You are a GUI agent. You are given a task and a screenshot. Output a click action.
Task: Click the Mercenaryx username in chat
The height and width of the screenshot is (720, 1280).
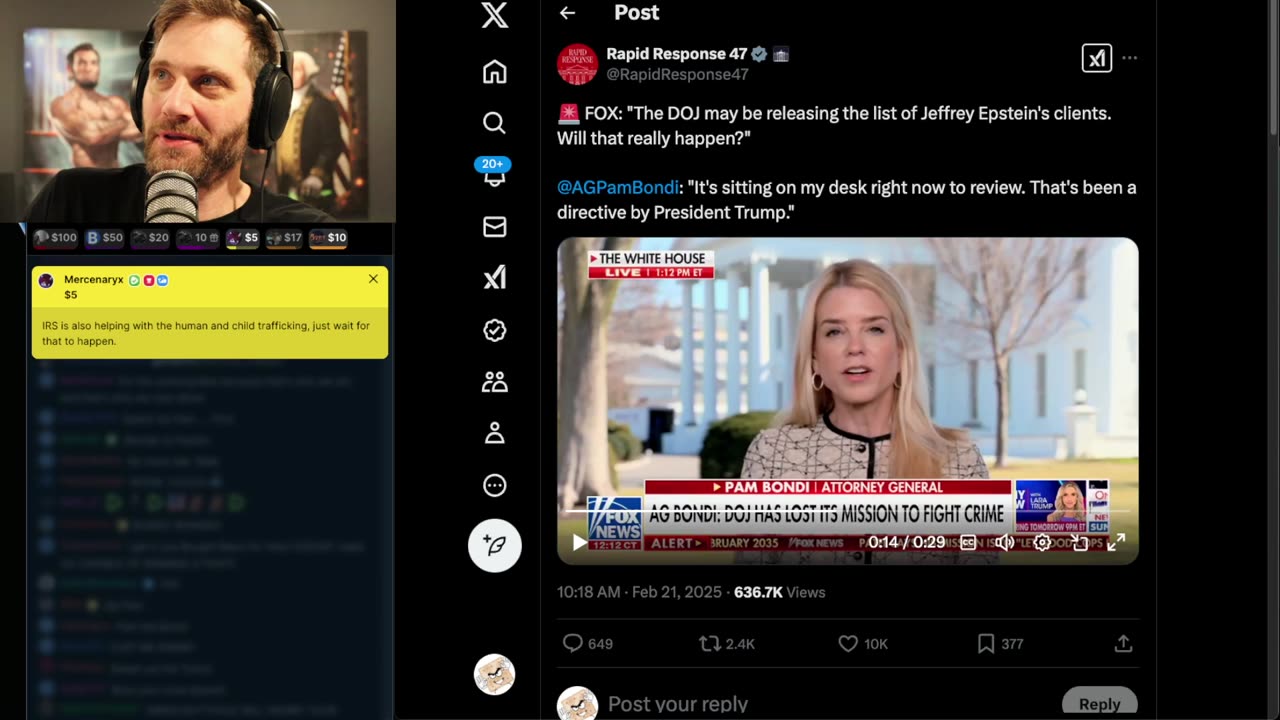coord(94,280)
